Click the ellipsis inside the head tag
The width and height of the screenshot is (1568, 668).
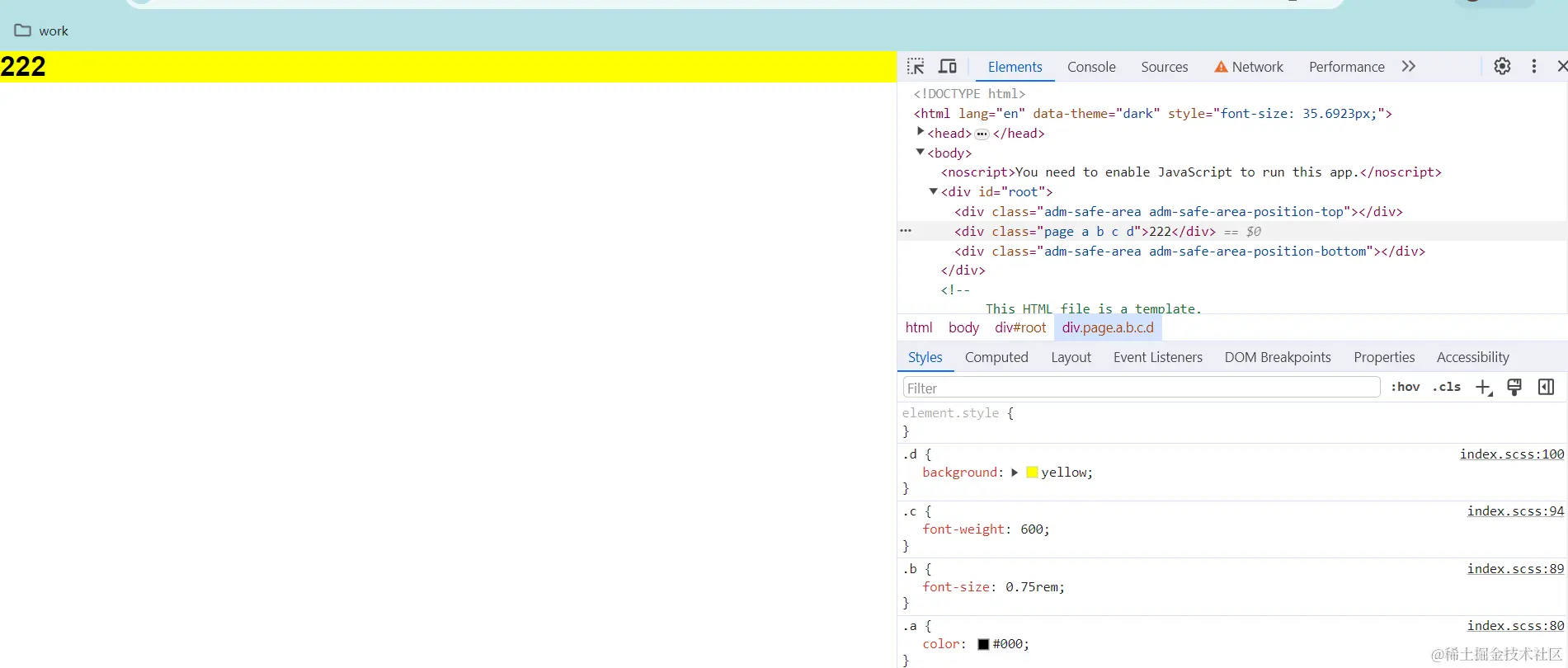982,134
